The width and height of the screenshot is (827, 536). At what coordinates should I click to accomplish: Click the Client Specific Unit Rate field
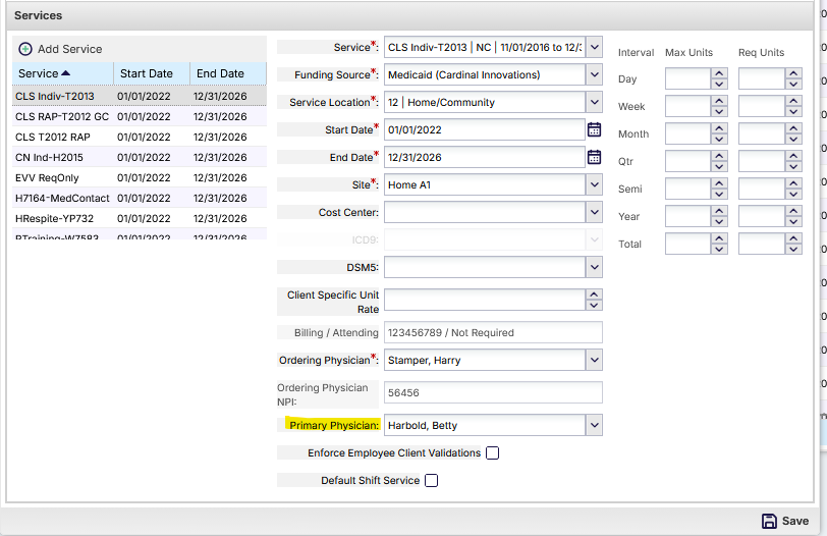[485, 300]
